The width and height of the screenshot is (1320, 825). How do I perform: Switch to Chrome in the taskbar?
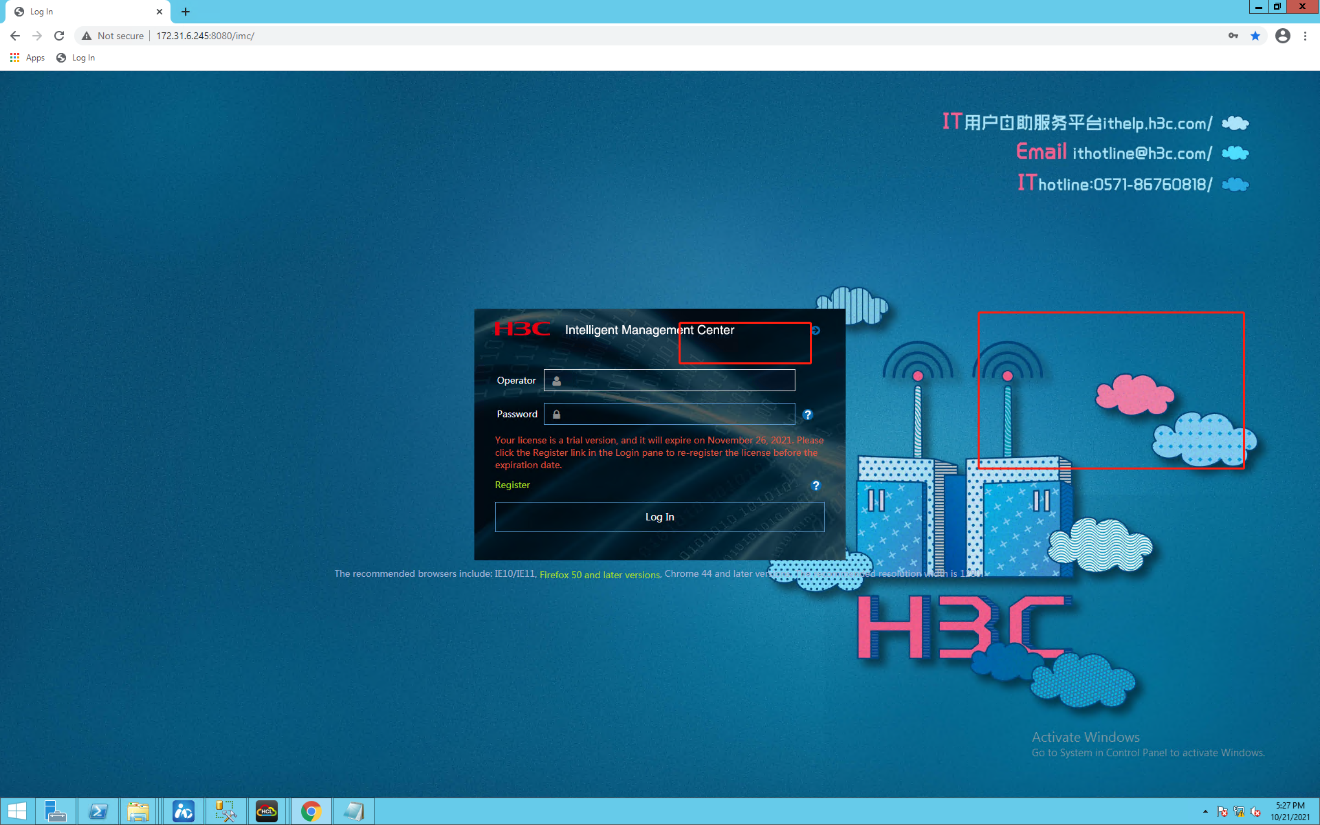point(311,811)
